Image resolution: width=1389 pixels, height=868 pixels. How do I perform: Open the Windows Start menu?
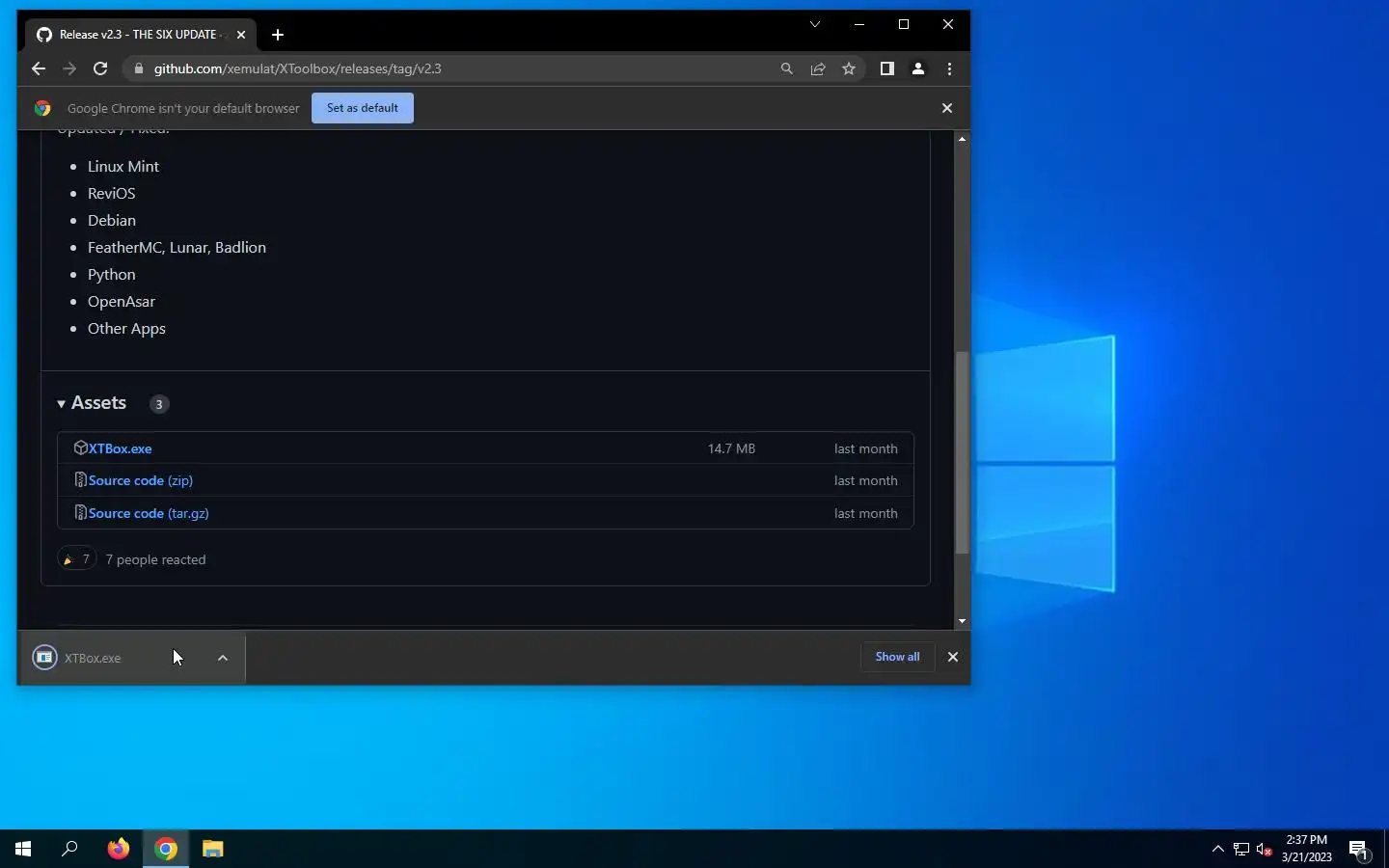tap(23, 849)
